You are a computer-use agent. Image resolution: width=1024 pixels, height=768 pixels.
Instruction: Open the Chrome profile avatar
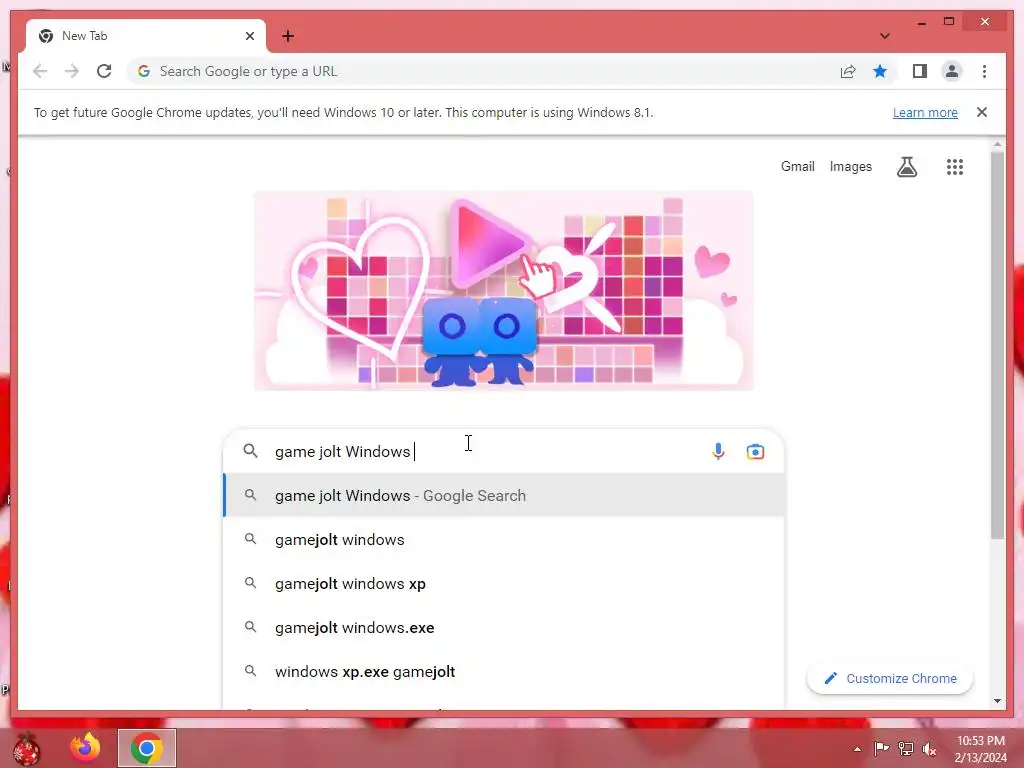952,71
